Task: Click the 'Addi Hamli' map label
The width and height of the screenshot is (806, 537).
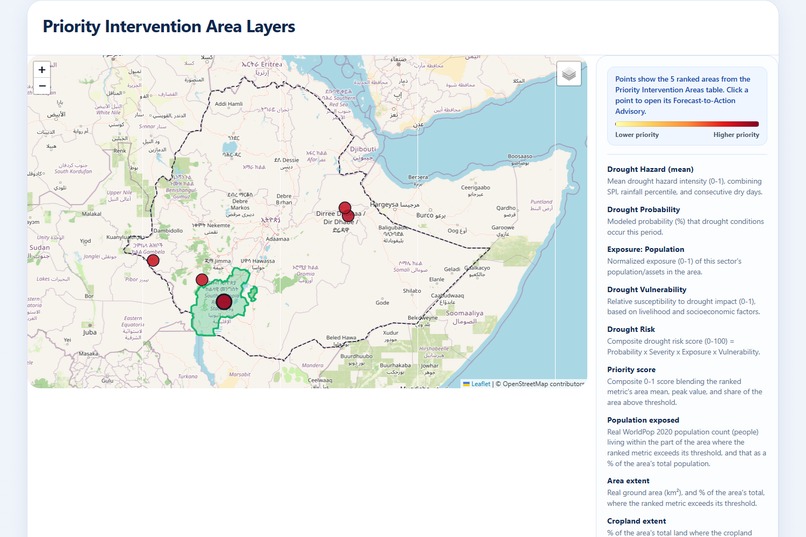Action: pyautogui.click(x=229, y=104)
